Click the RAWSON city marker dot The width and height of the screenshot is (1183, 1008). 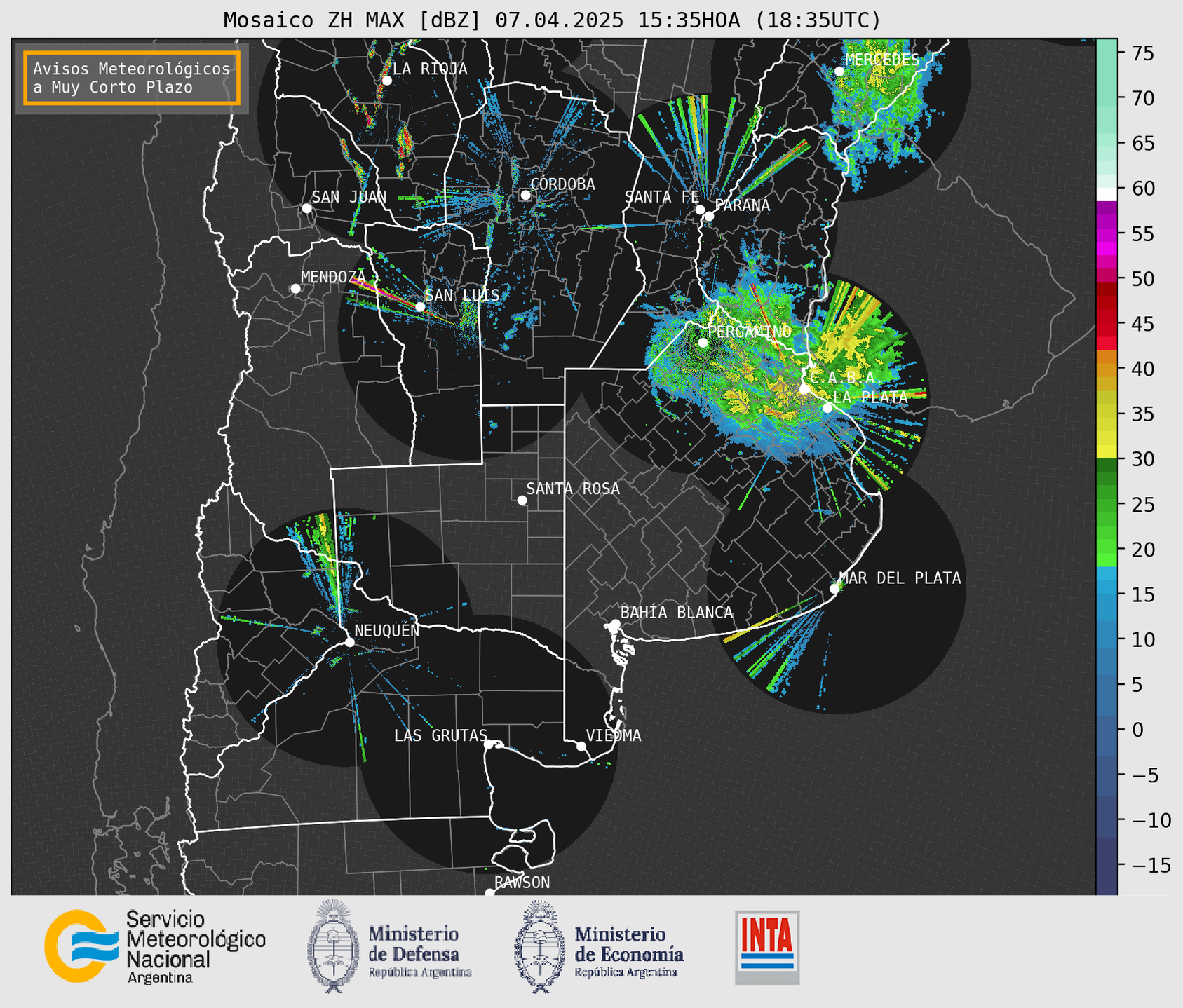(489, 892)
